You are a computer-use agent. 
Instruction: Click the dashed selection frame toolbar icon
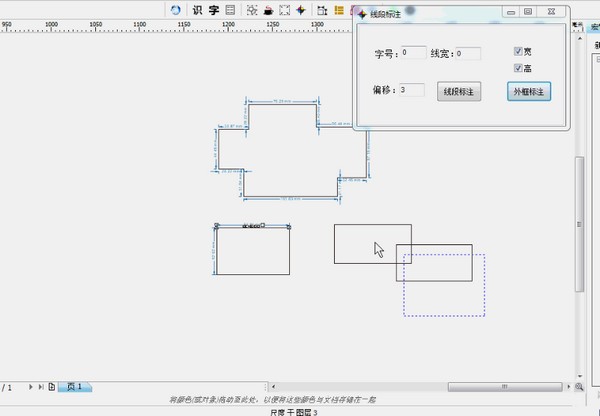tap(285, 10)
